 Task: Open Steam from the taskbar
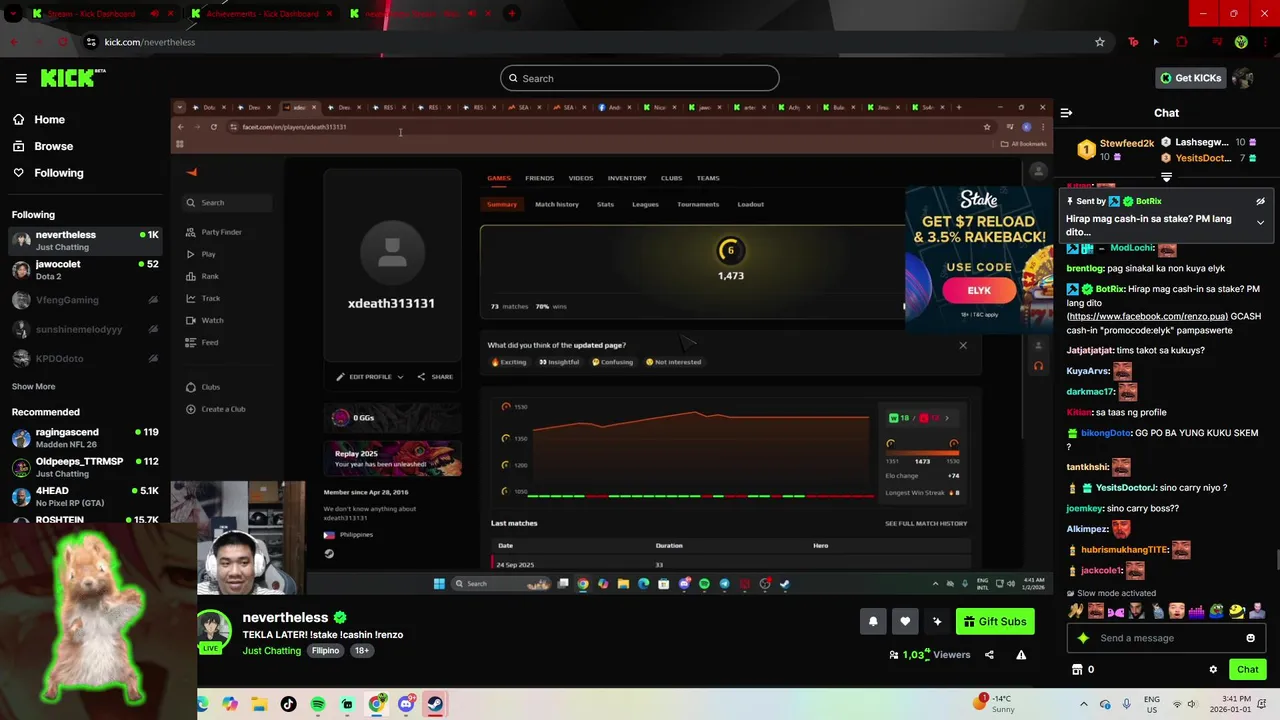click(435, 704)
